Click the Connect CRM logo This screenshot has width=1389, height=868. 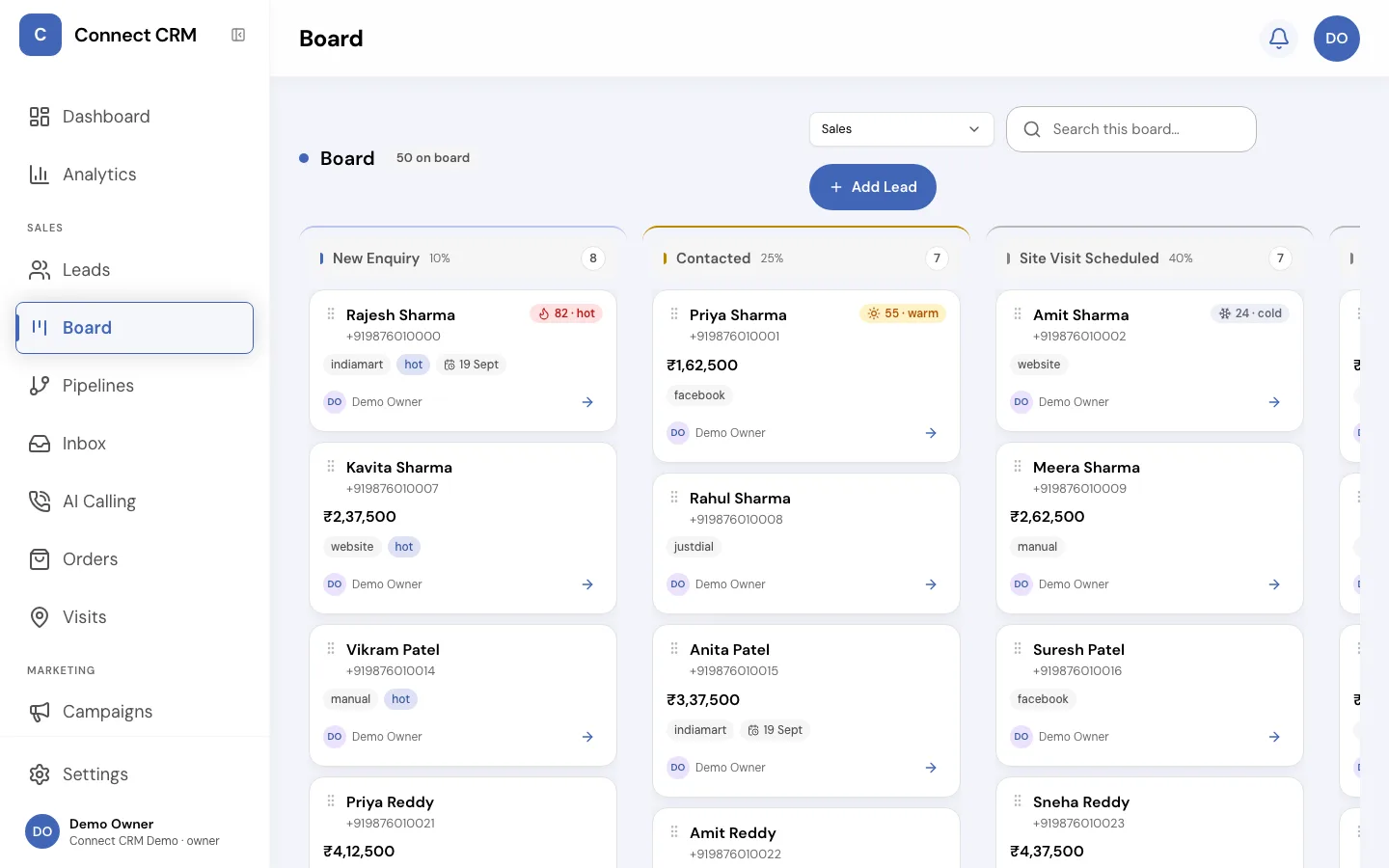[x=41, y=35]
